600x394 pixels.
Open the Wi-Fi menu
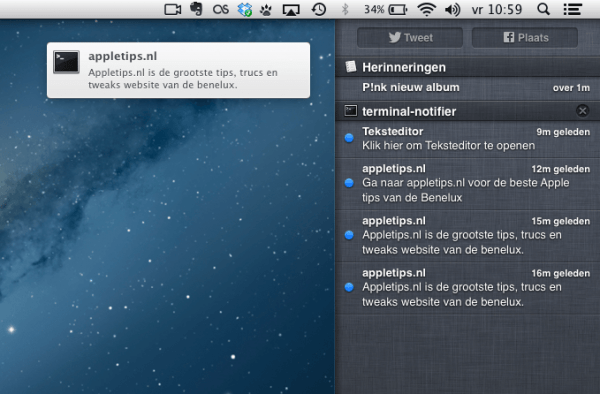[427, 9]
